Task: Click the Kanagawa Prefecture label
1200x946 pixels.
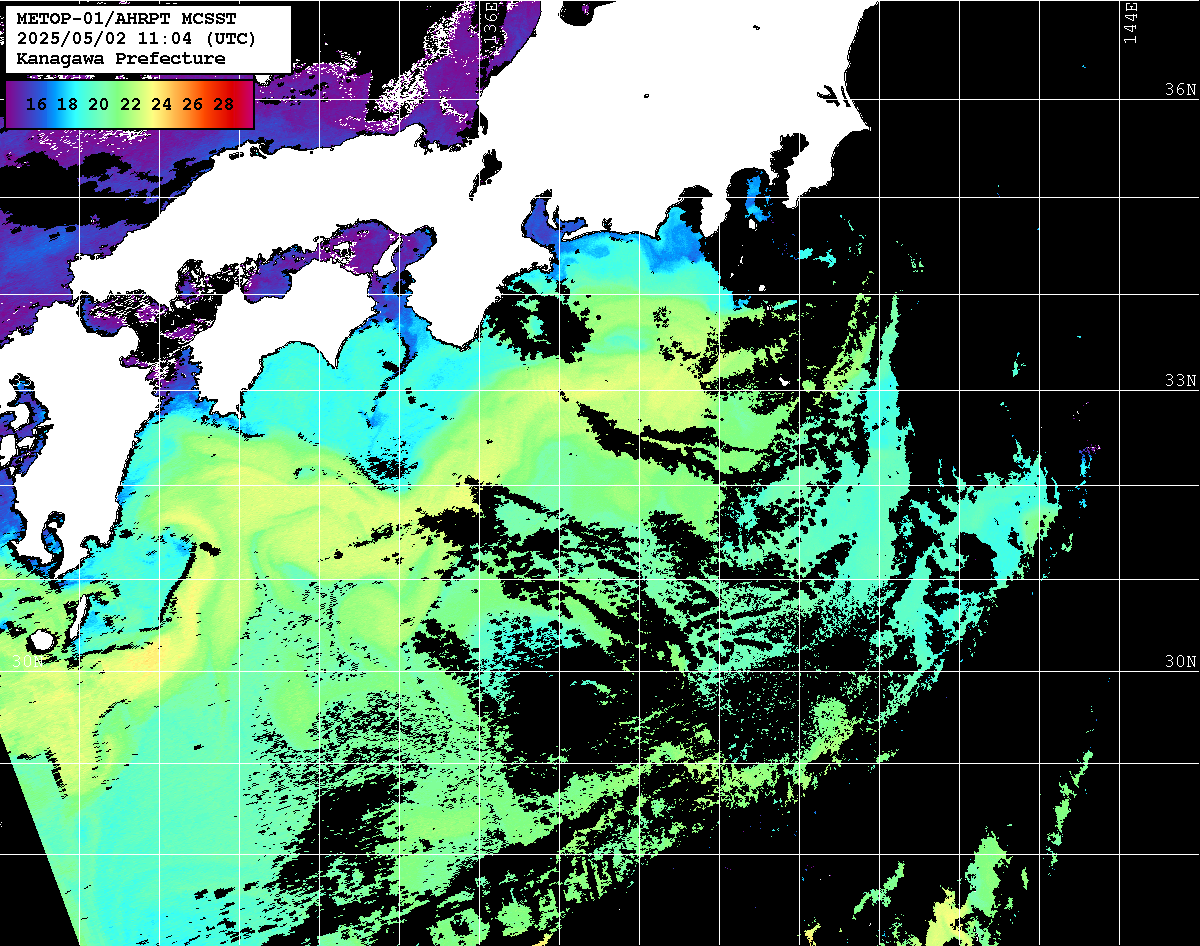Action: [121, 59]
